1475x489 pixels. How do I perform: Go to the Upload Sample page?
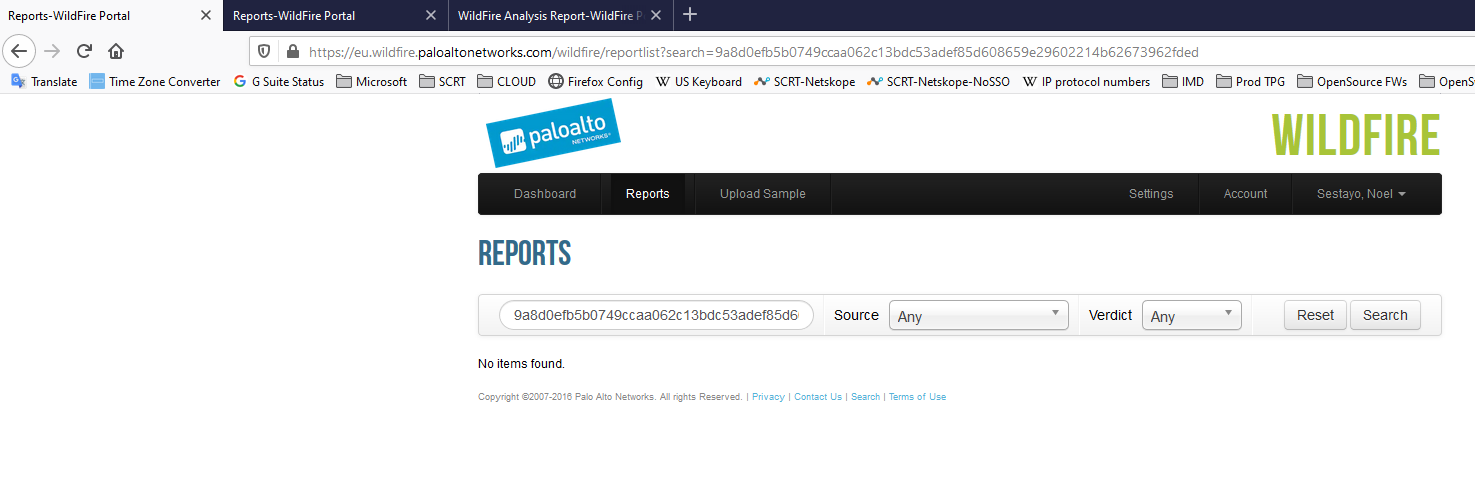click(762, 194)
